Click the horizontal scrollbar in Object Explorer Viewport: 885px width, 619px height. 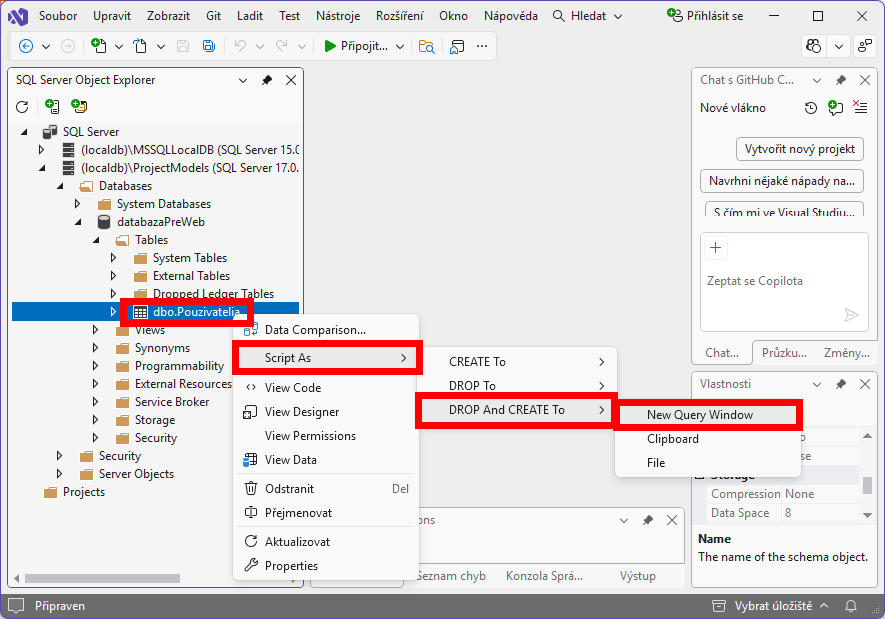[102, 578]
